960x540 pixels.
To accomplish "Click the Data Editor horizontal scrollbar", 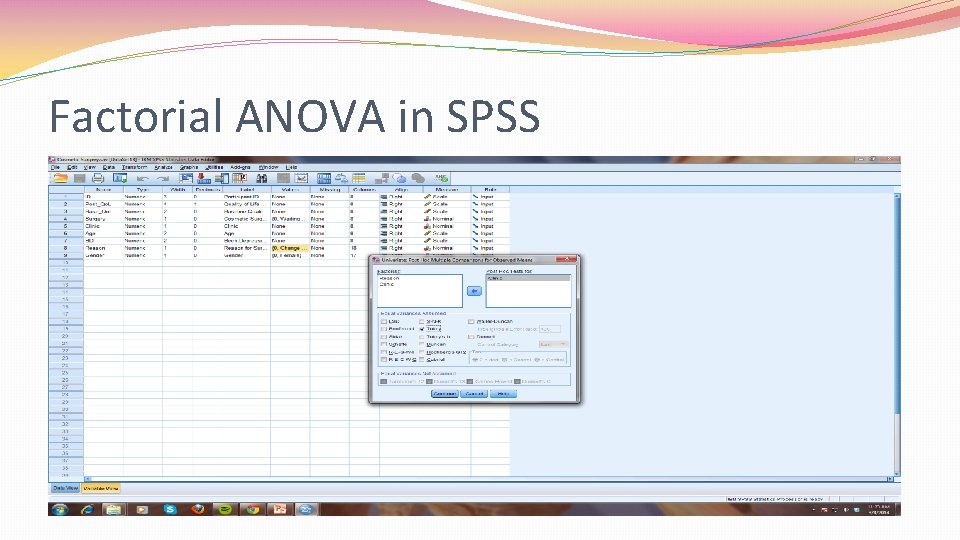I will tap(487, 479).
